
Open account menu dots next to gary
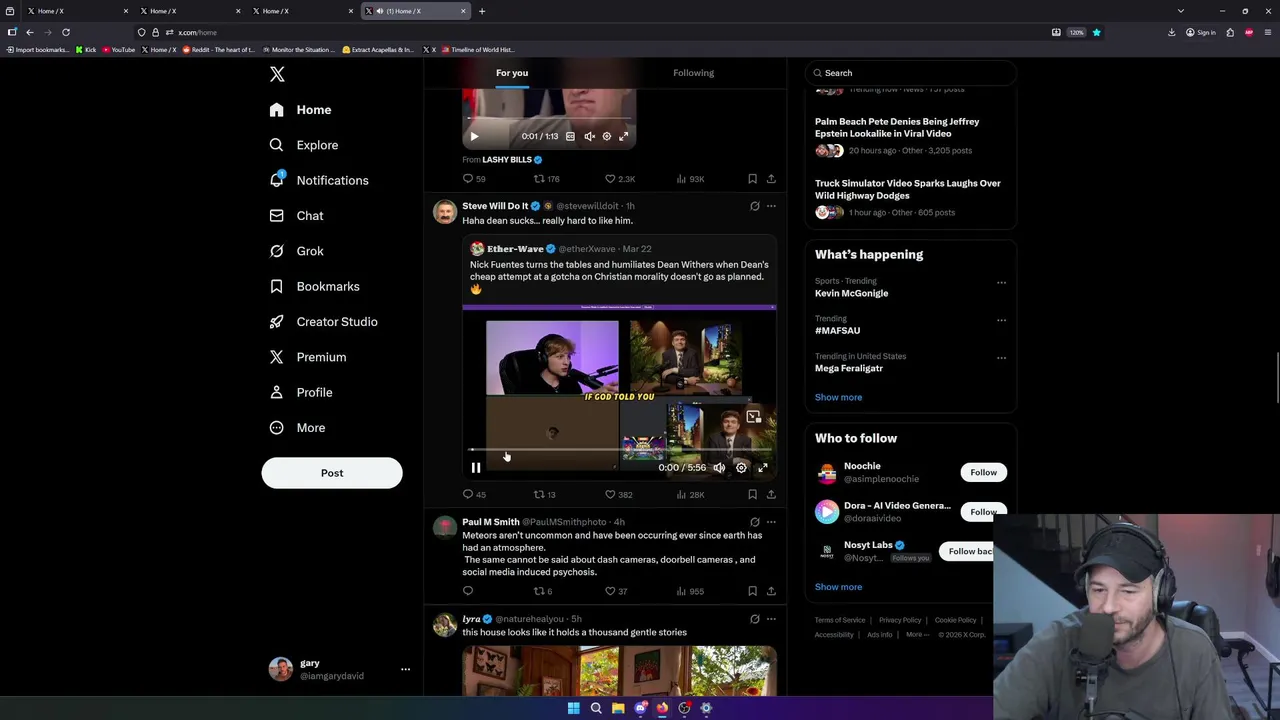[405, 669]
